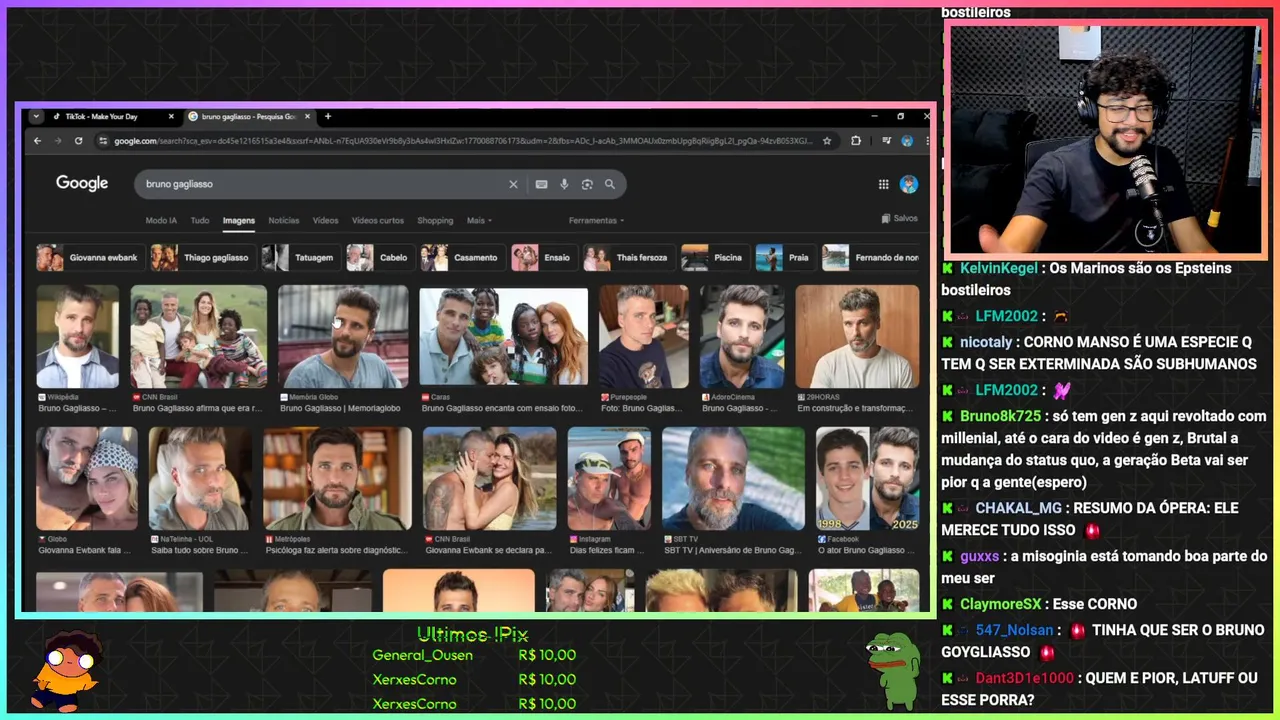Open the Facebook 1998-2025 image result
The width and height of the screenshot is (1280, 720).
pyautogui.click(x=867, y=479)
